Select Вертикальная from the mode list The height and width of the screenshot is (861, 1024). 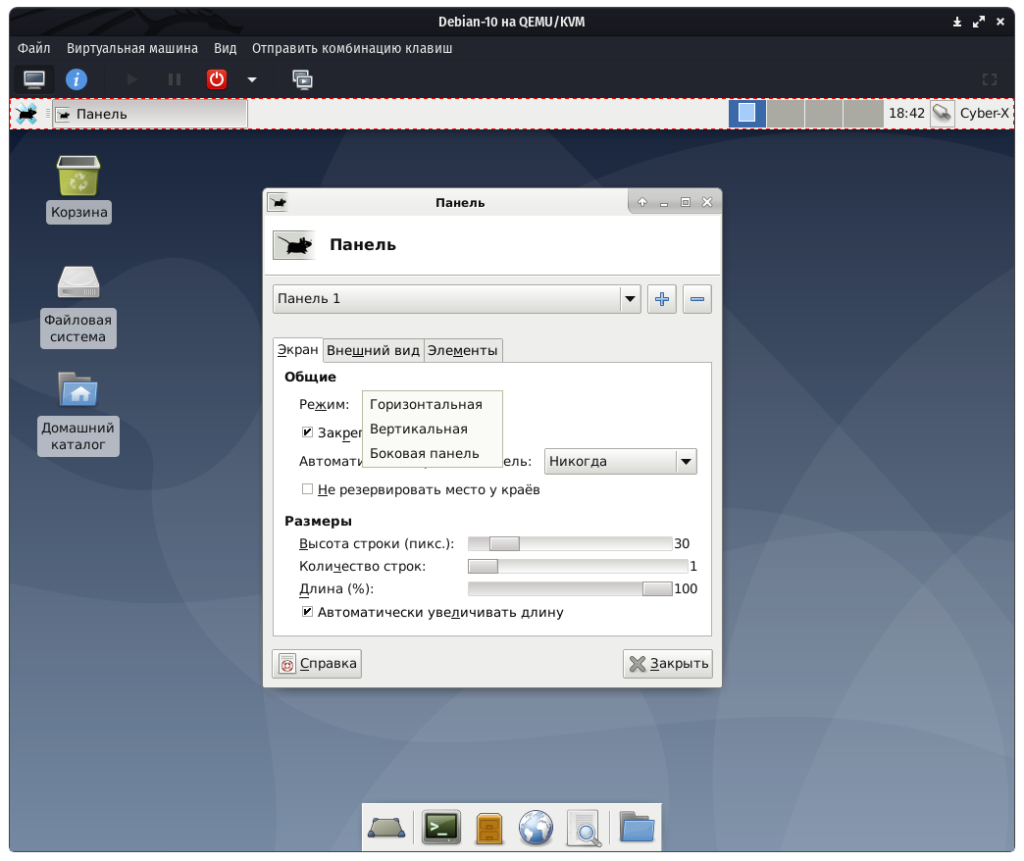pos(419,429)
